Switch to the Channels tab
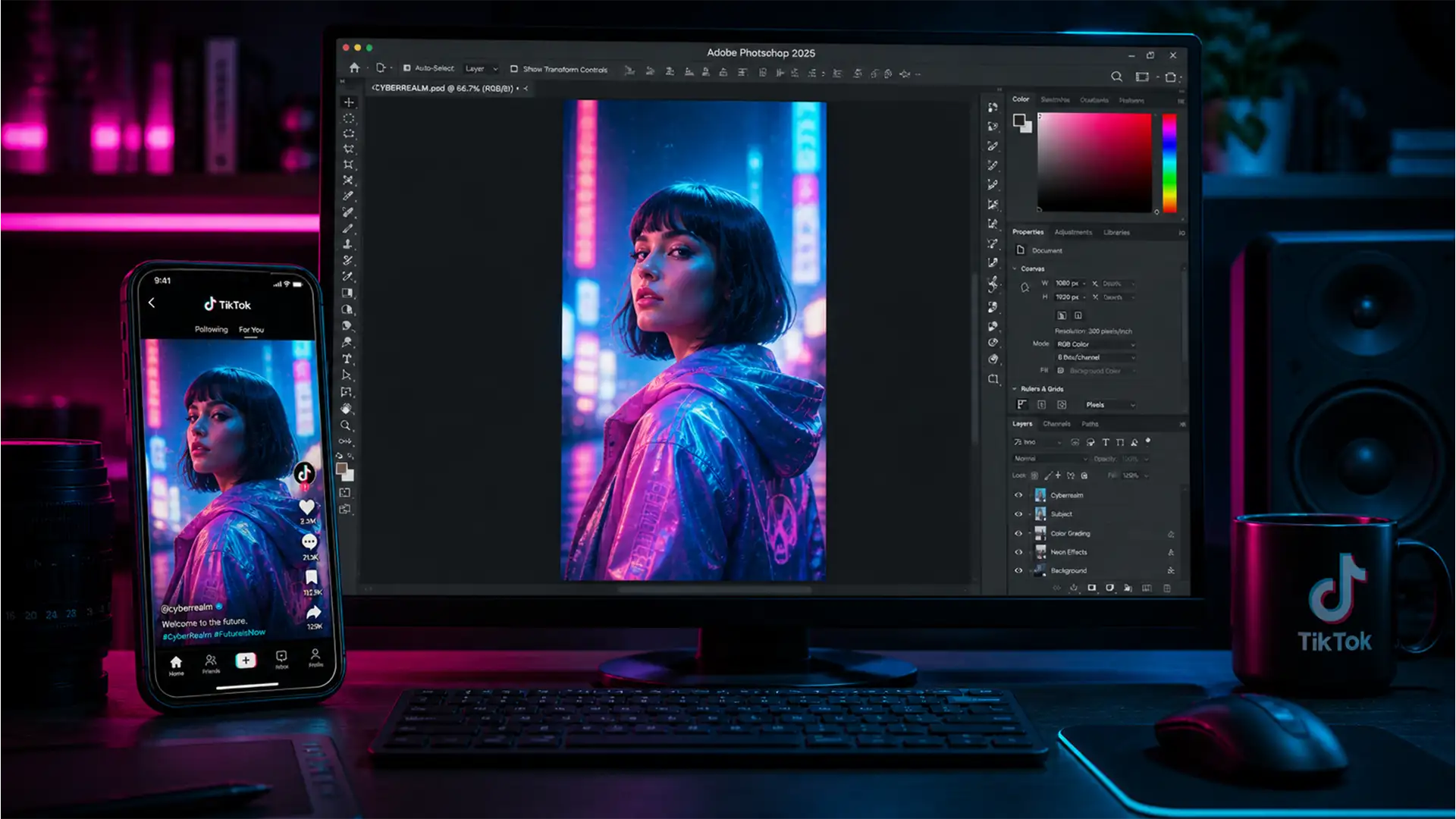This screenshot has width=1456, height=819. coord(1056,424)
